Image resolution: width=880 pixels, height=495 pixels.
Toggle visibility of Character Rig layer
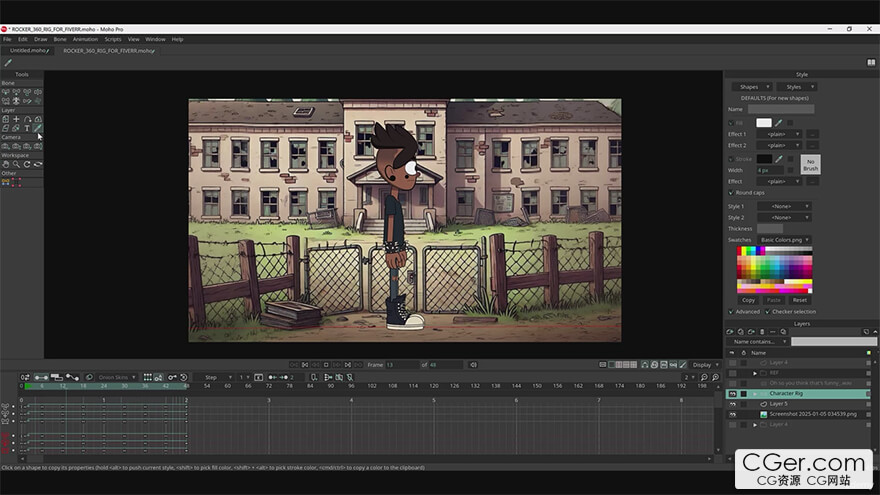click(731, 394)
